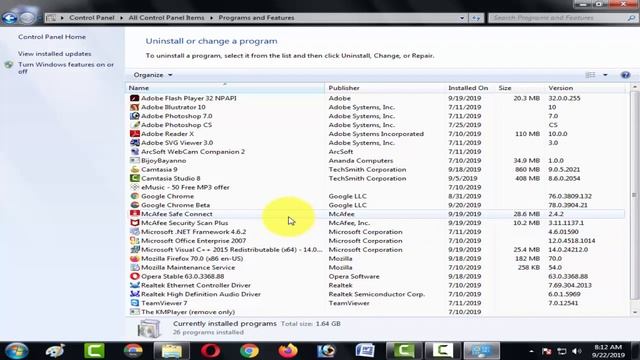The height and width of the screenshot is (360, 640).
Task: Click version 76.0.3809.132 cell
Action: click(570, 196)
